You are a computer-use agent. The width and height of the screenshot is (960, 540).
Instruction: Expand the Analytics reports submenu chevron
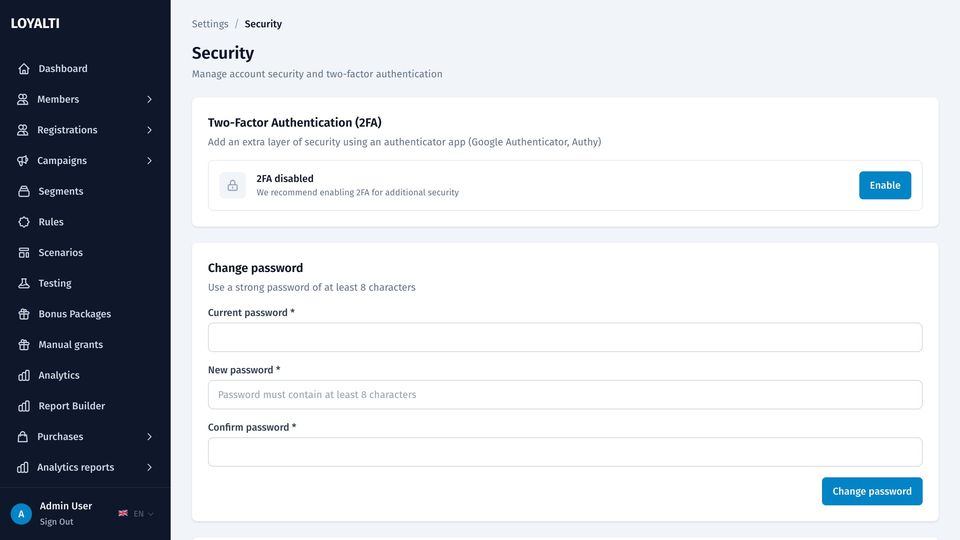pos(149,467)
